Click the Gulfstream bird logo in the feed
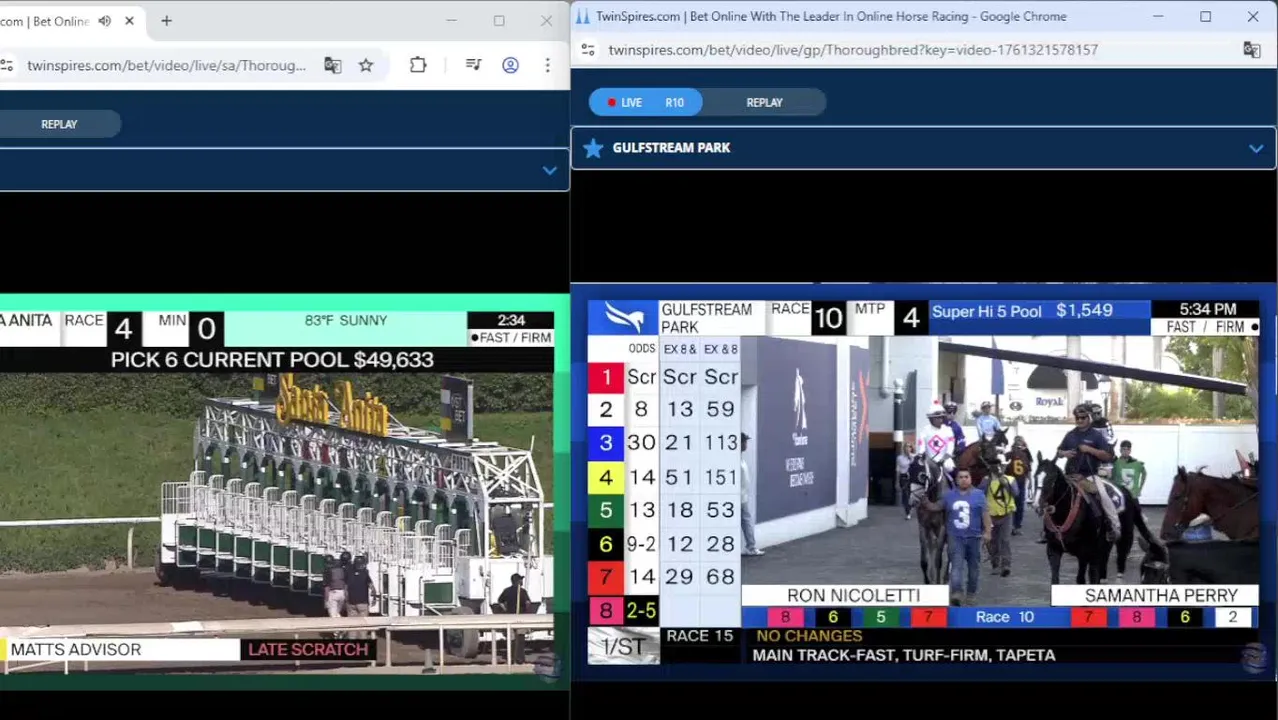 point(623,318)
